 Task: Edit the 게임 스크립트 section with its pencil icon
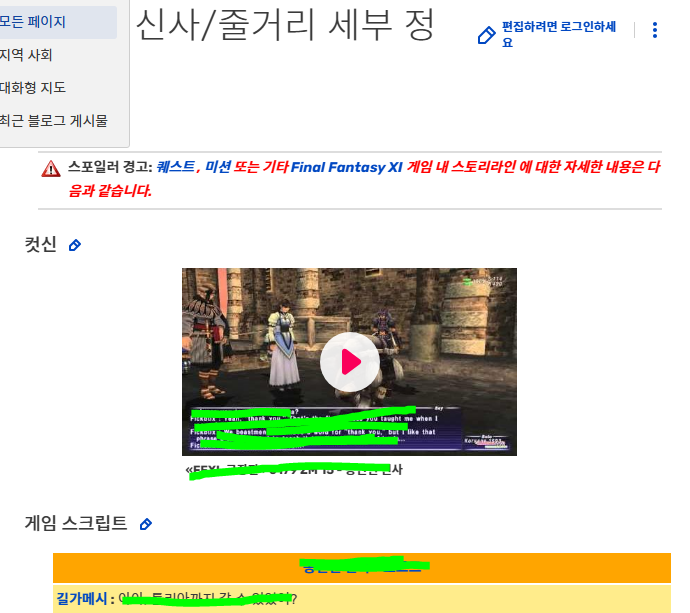pos(146,524)
